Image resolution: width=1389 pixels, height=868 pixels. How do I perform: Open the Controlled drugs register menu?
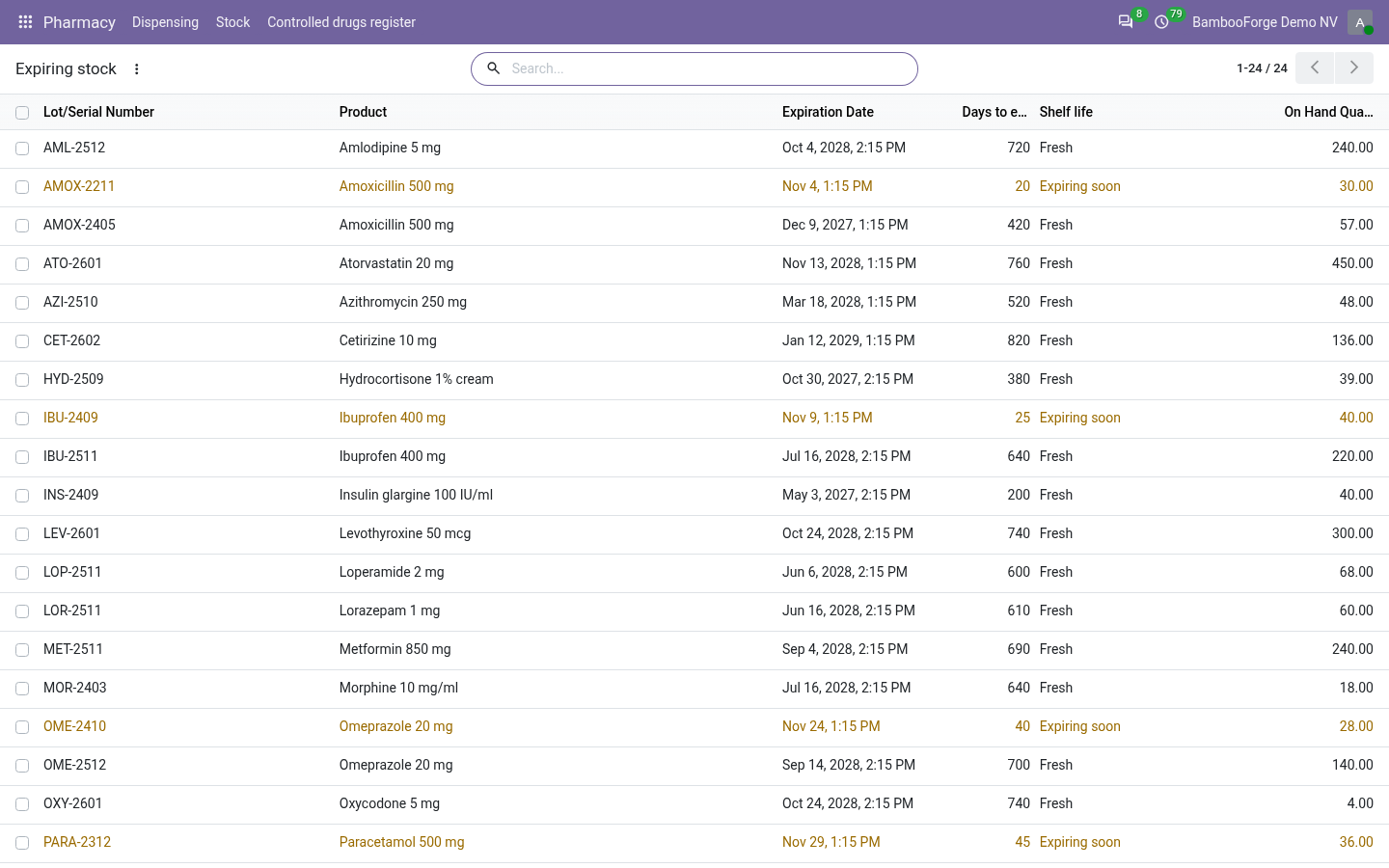pyautogui.click(x=341, y=22)
